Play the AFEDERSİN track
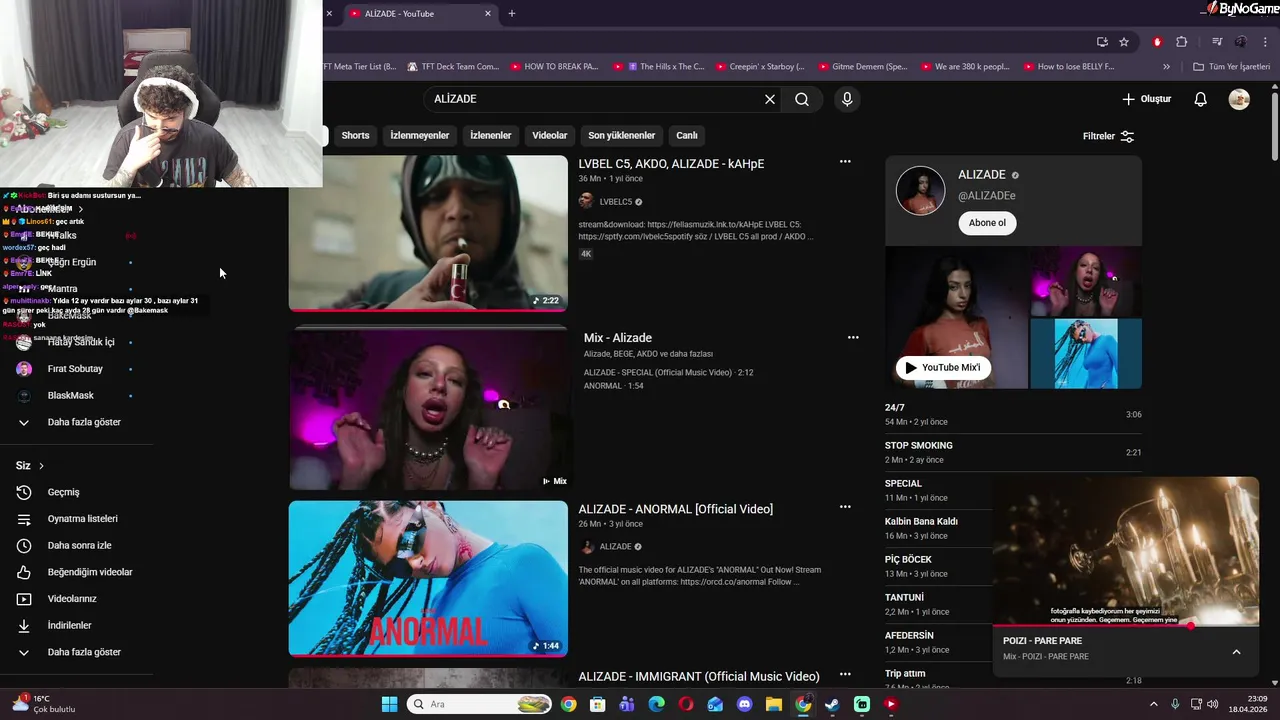 936,642
